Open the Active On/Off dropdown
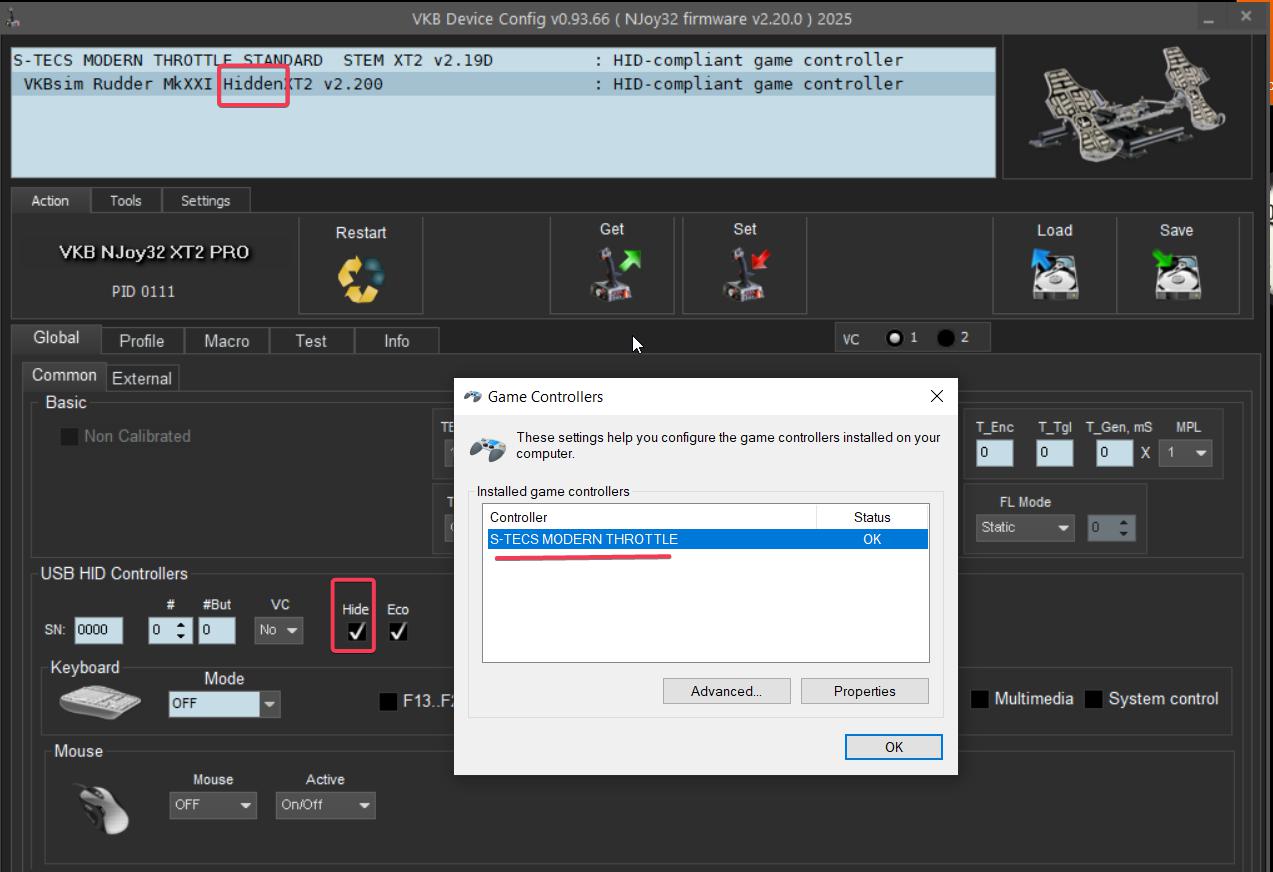The width and height of the screenshot is (1273, 872). coord(325,805)
